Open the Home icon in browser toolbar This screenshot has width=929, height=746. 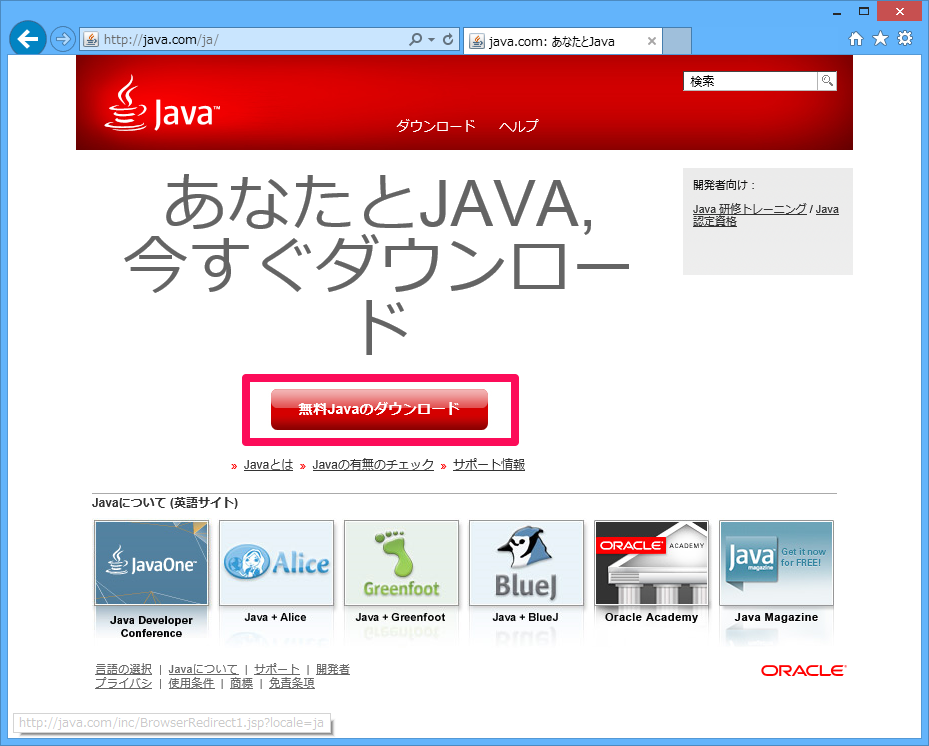click(856, 39)
